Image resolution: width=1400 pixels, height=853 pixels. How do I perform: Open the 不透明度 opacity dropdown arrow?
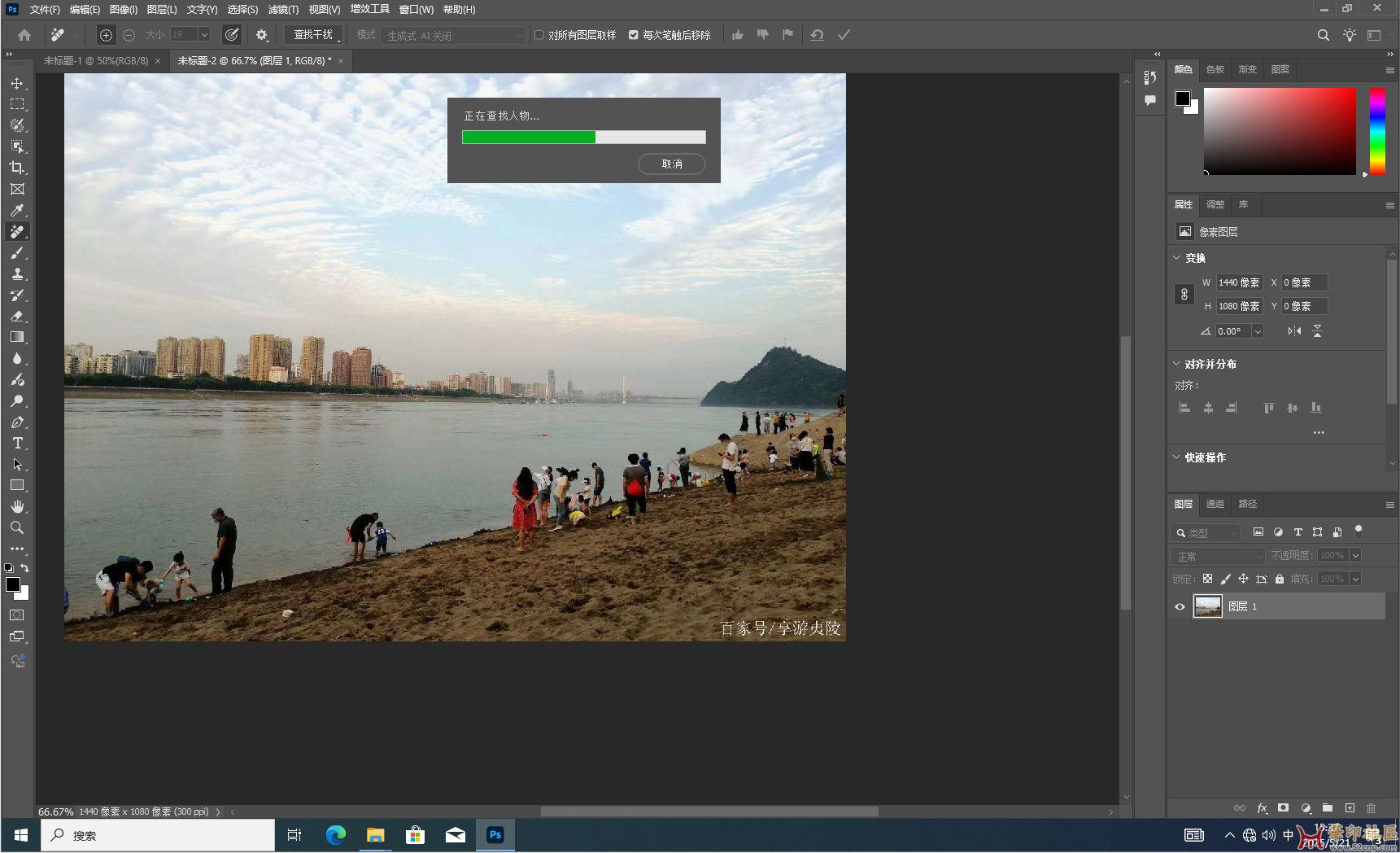pos(1355,556)
